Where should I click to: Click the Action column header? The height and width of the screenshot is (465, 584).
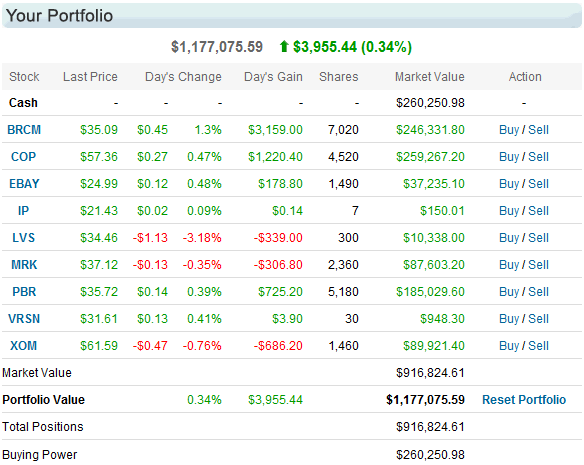[525, 77]
